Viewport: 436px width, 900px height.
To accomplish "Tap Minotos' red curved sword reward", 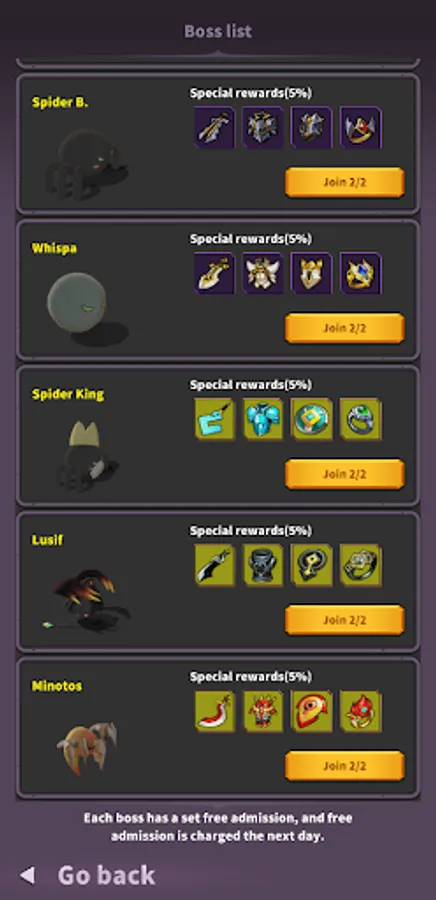I will (215, 711).
